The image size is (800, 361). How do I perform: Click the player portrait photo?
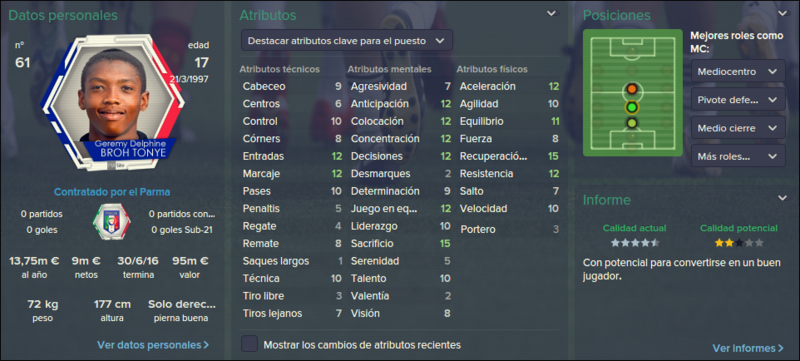click(x=113, y=96)
